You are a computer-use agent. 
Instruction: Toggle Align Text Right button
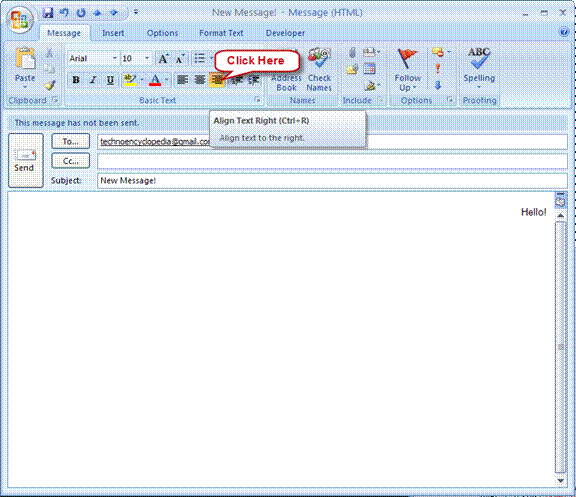217,80
